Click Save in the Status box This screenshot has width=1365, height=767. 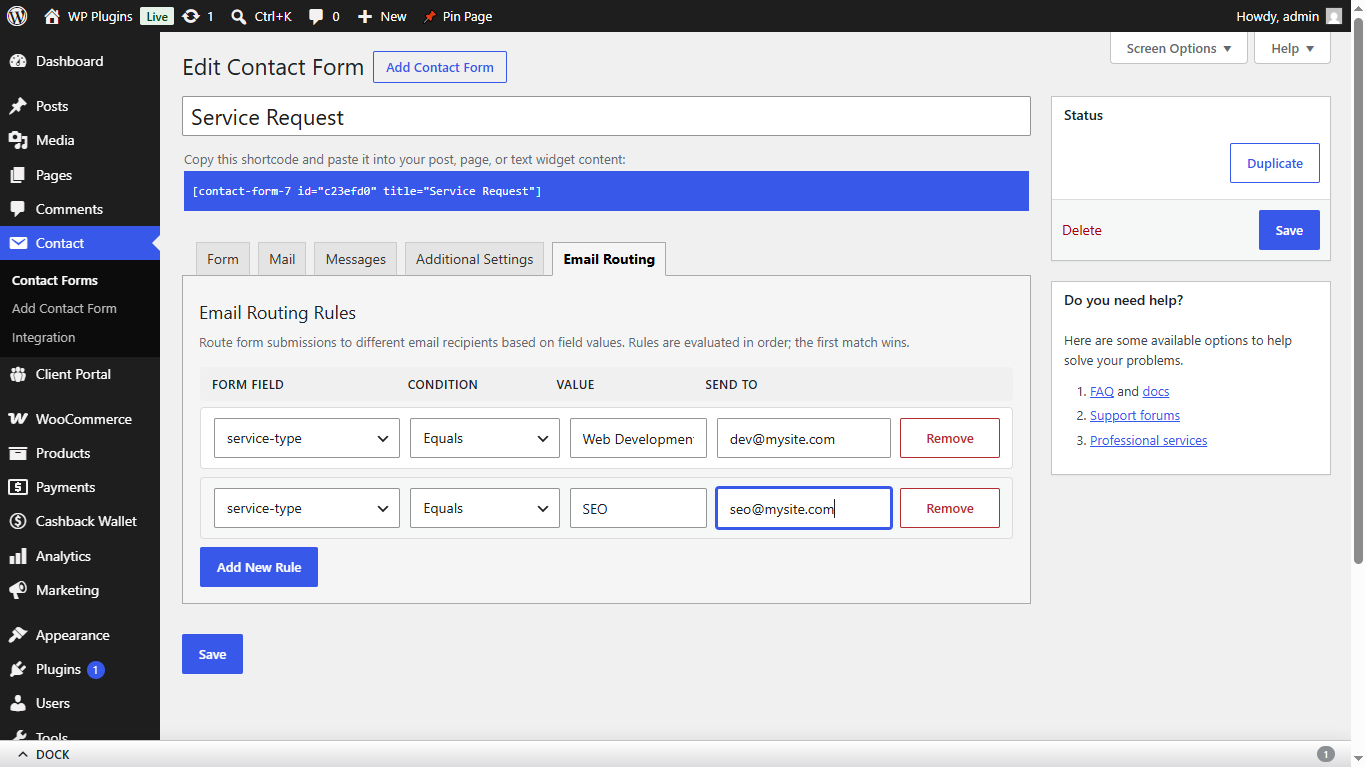(1289, 230)
